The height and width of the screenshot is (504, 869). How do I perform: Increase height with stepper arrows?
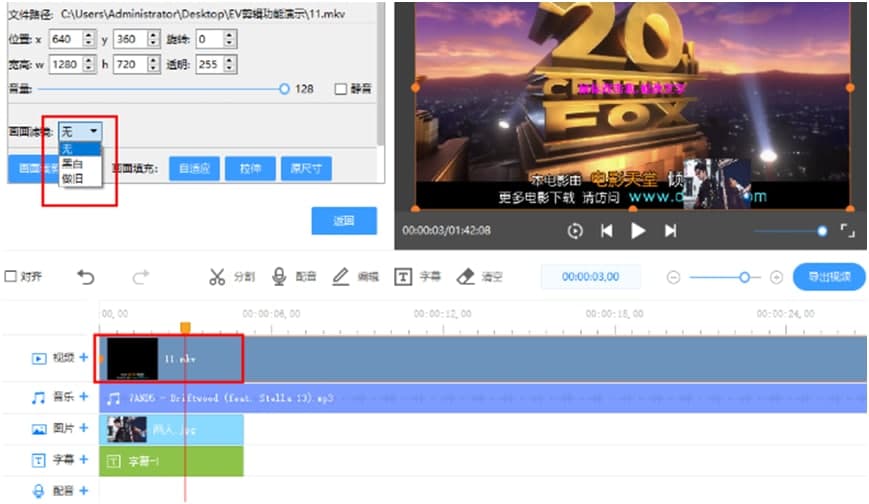tap(154, 60)
